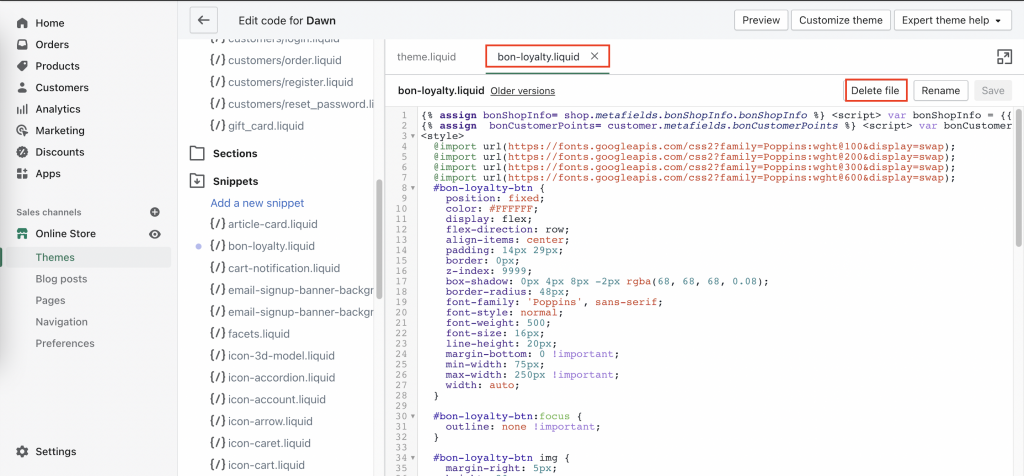1024x476 pixels.
Task: Click the Settings gear icon
Action: point(23,451)
